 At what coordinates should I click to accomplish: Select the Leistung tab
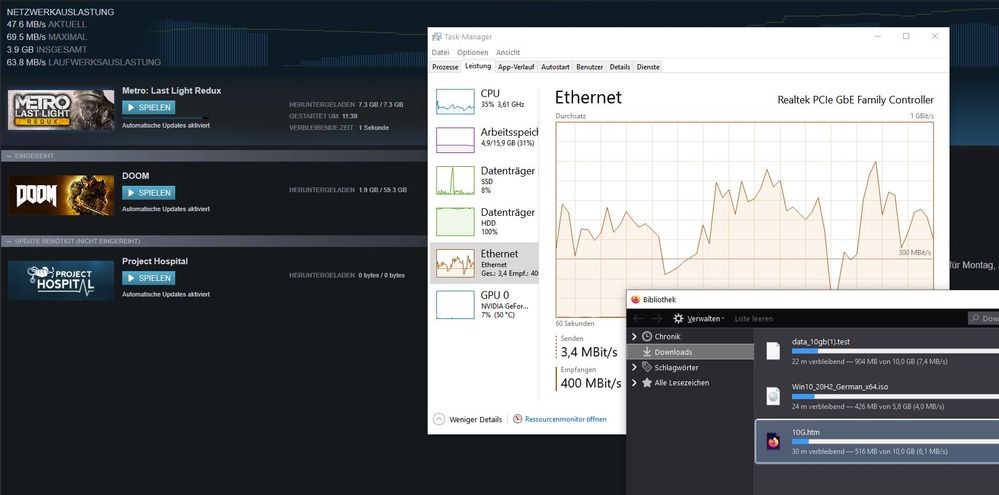pyautogui.click(x=478, y=66)
